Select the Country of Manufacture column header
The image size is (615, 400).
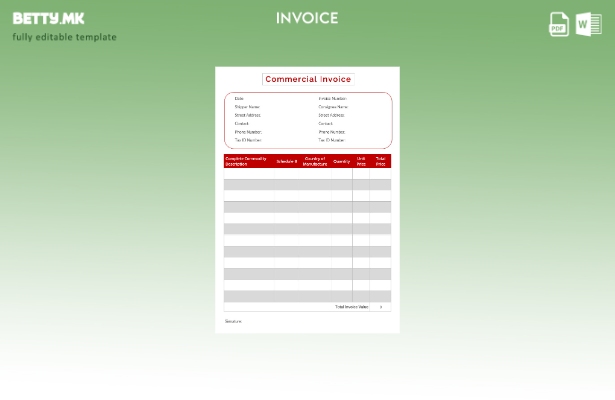(x=315, y=161)
